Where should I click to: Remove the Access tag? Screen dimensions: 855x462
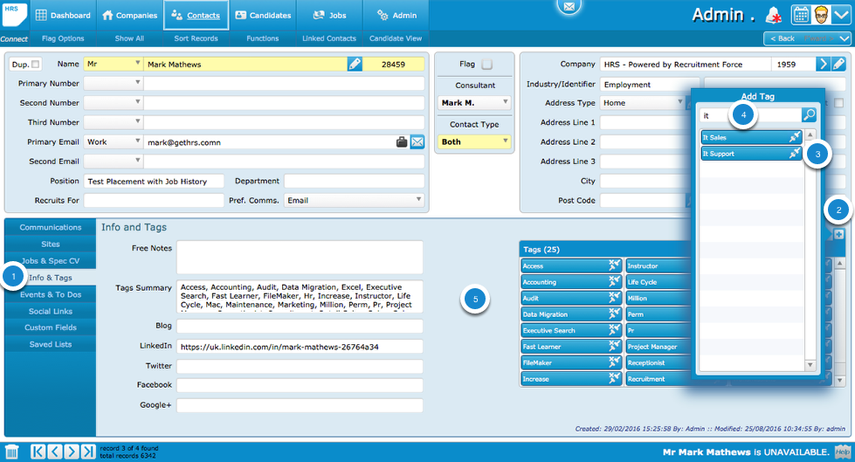click(614, 266)
